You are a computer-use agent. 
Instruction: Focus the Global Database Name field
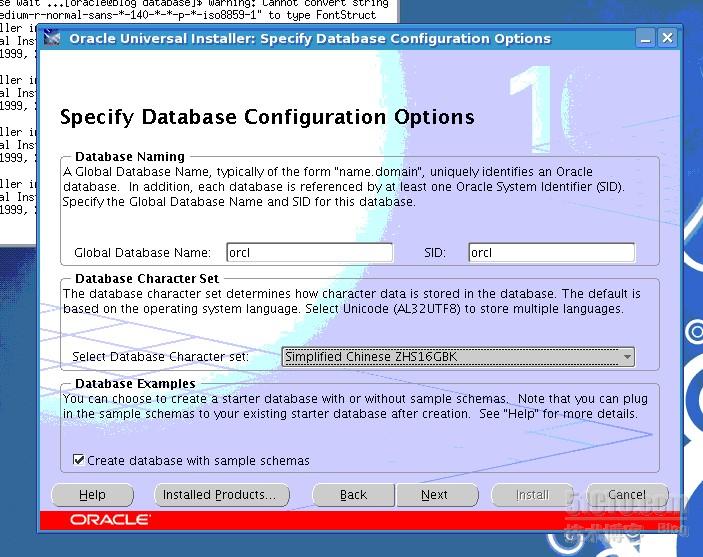point(309,252)
